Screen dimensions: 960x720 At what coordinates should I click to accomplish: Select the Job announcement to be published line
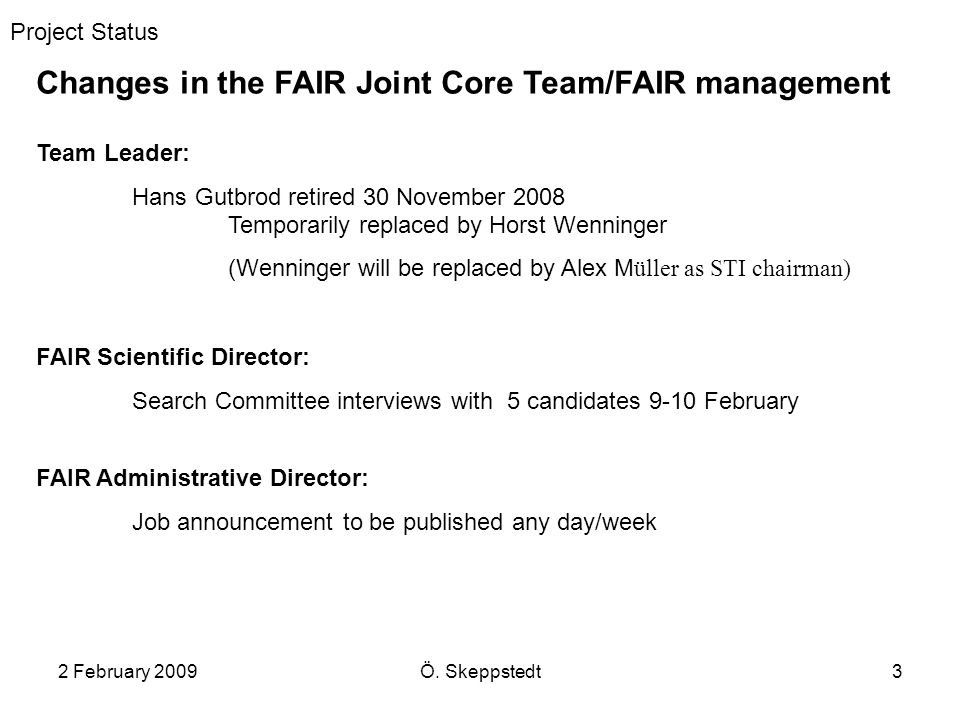coord(394,522)
